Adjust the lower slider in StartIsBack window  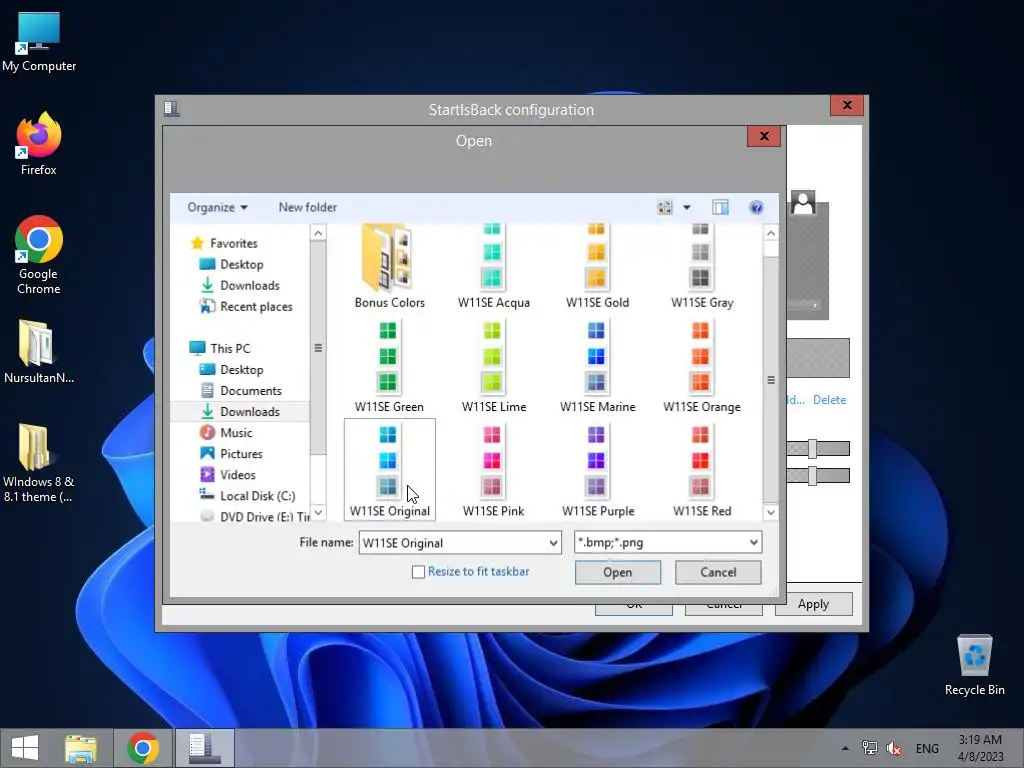[812, 475]
